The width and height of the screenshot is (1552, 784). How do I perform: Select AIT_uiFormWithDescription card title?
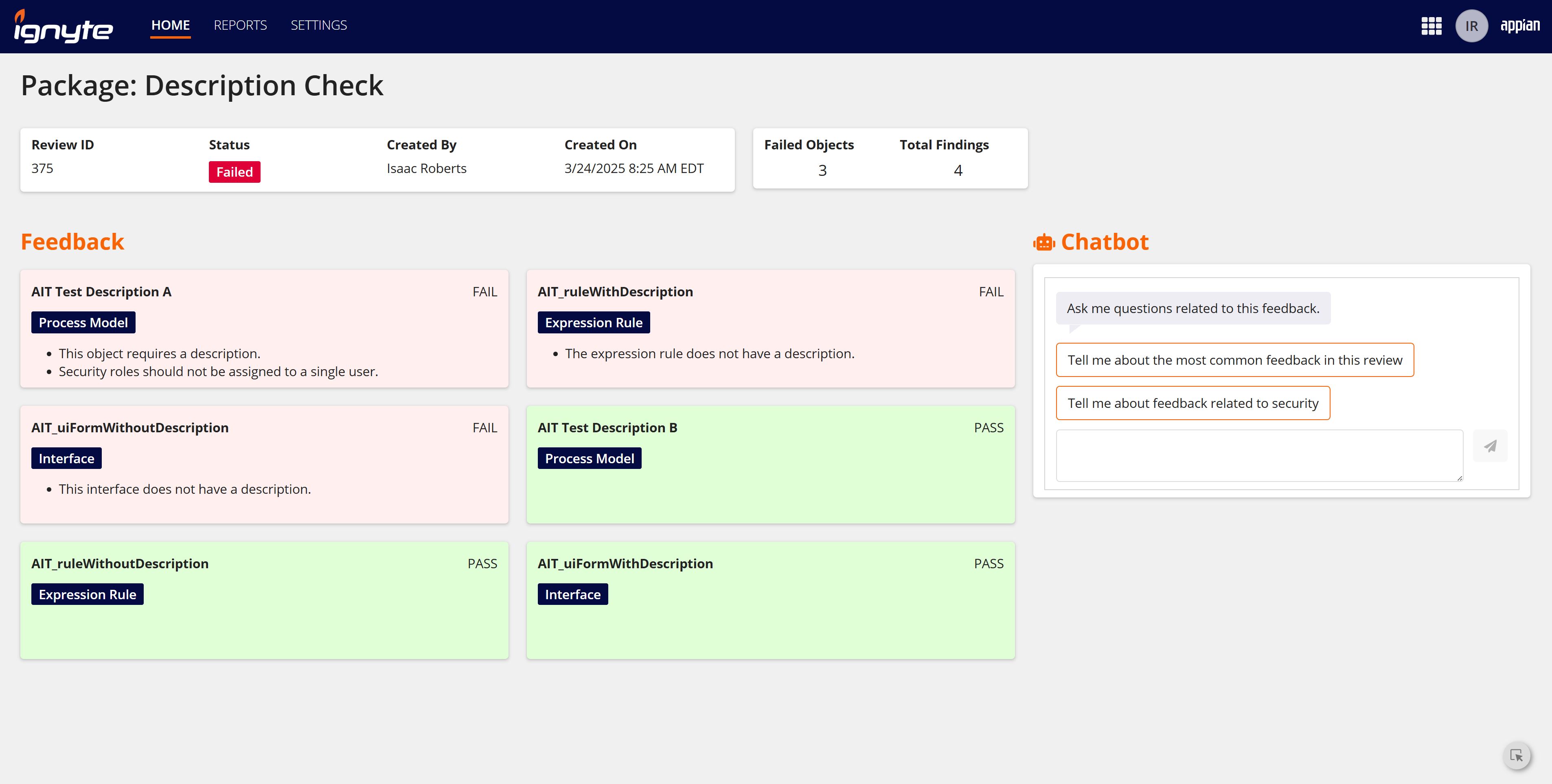click(x=625, y=564)
